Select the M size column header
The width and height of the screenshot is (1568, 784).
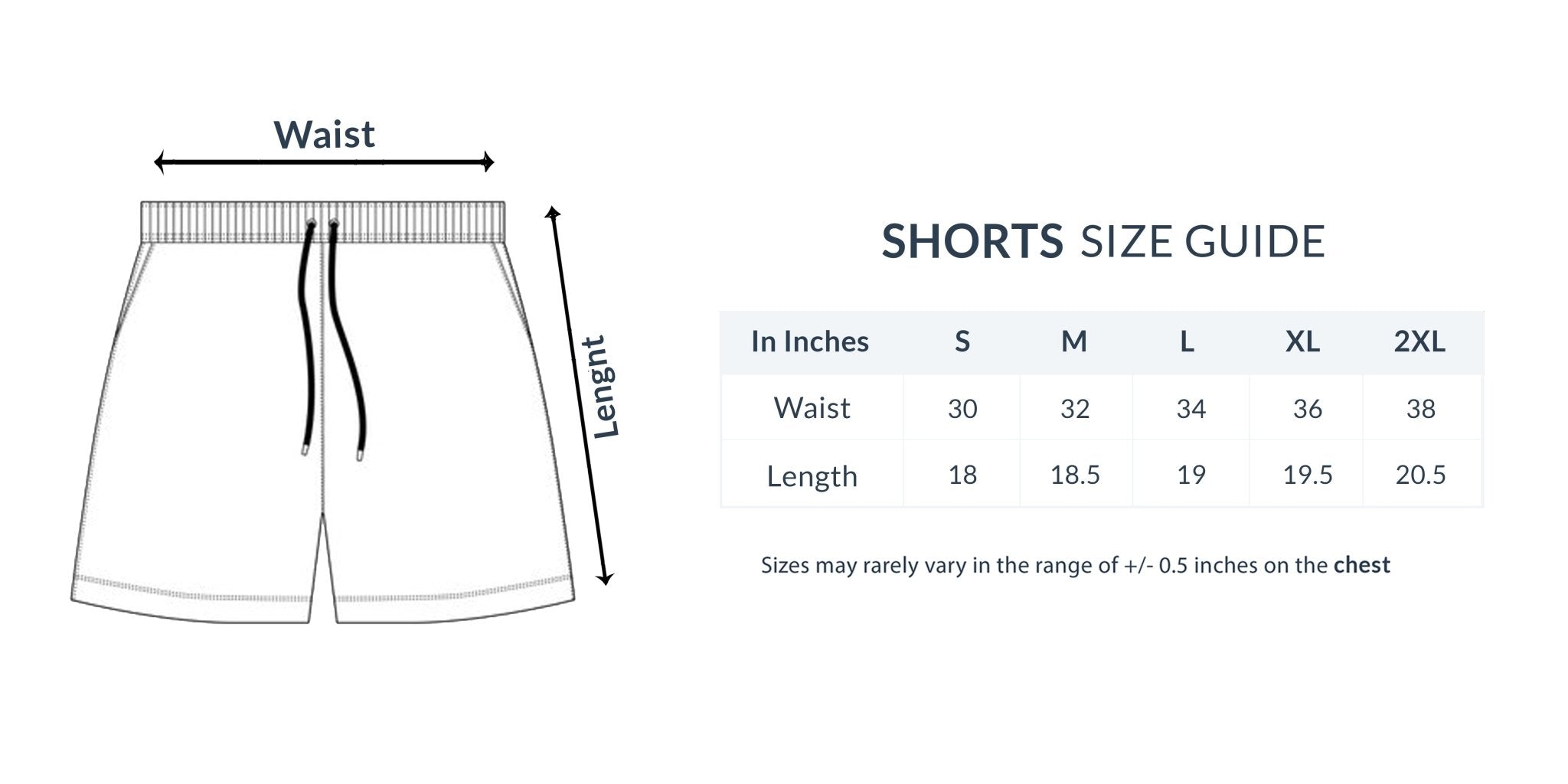pos(1074,341)
